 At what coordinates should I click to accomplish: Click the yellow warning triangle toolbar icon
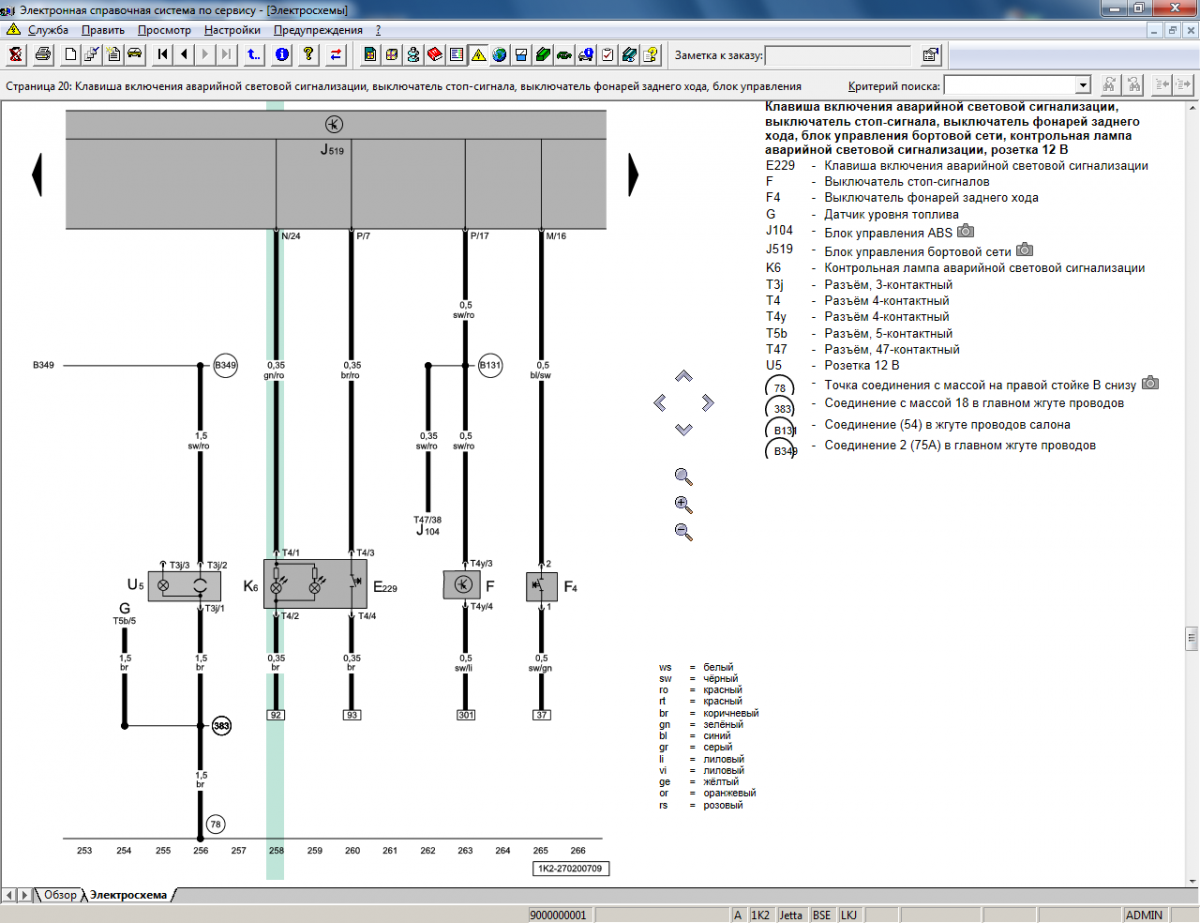click(x=478, y=54)
